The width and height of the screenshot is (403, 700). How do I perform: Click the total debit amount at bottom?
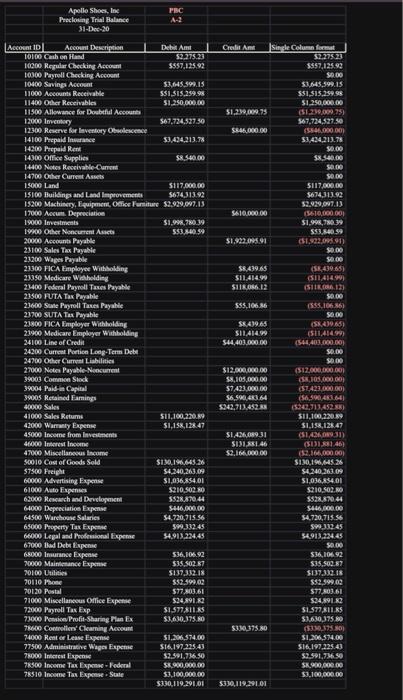click(x=180, y=683)
